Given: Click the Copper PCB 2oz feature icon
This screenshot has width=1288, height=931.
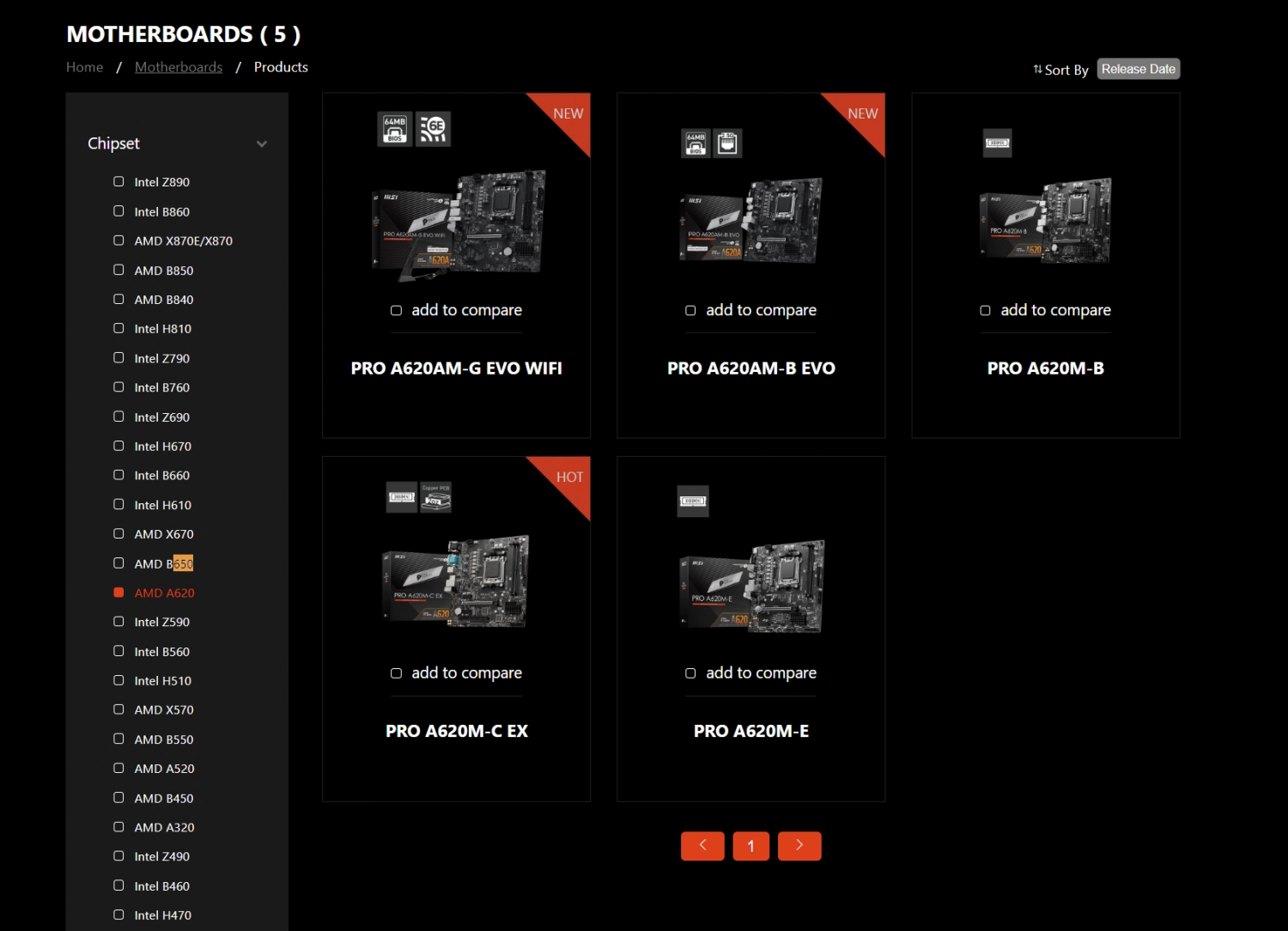Looking at the screenshot, I should point(435,497).
